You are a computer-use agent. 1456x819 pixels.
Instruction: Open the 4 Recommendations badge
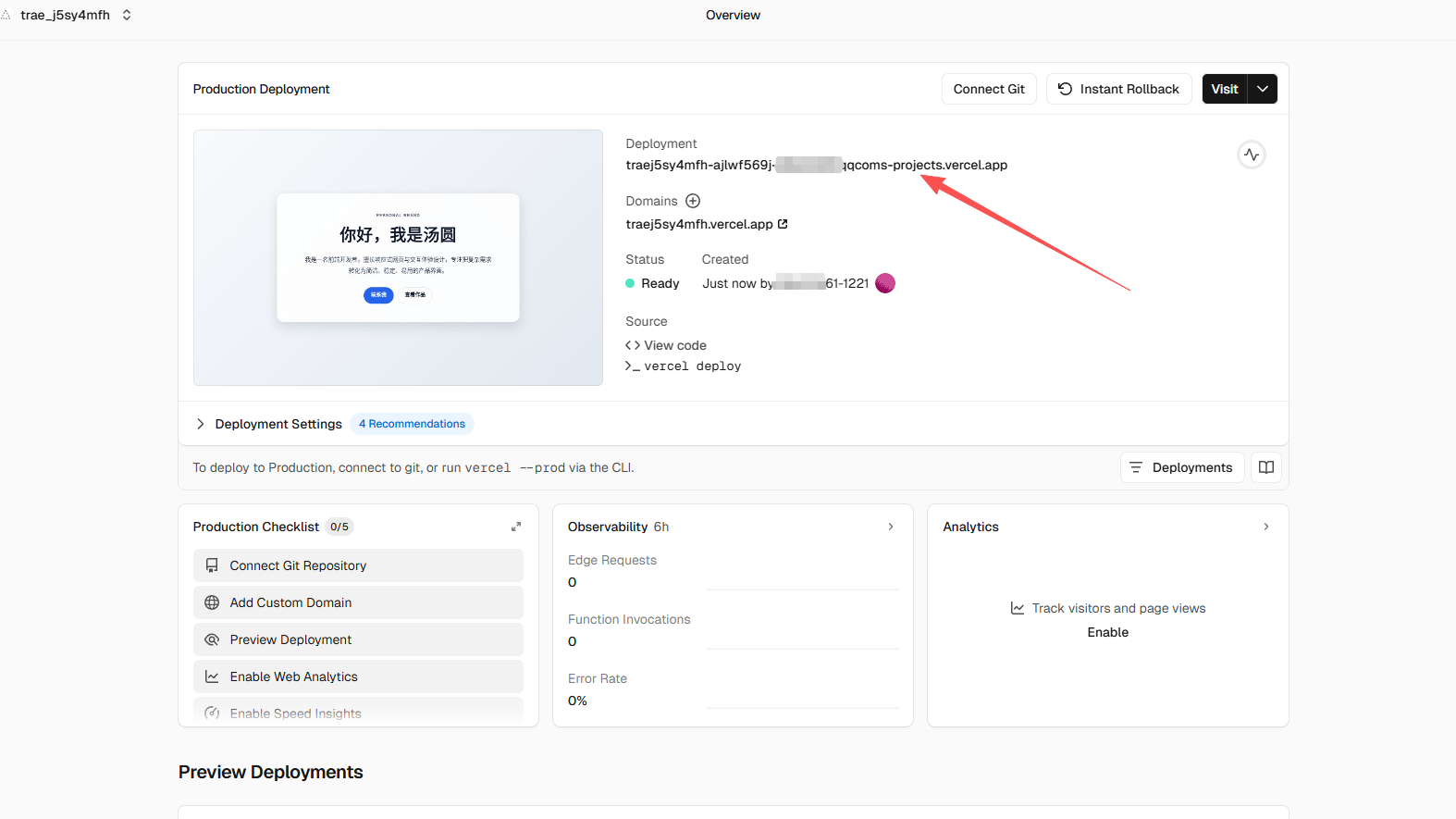click(x=412, y=424)
